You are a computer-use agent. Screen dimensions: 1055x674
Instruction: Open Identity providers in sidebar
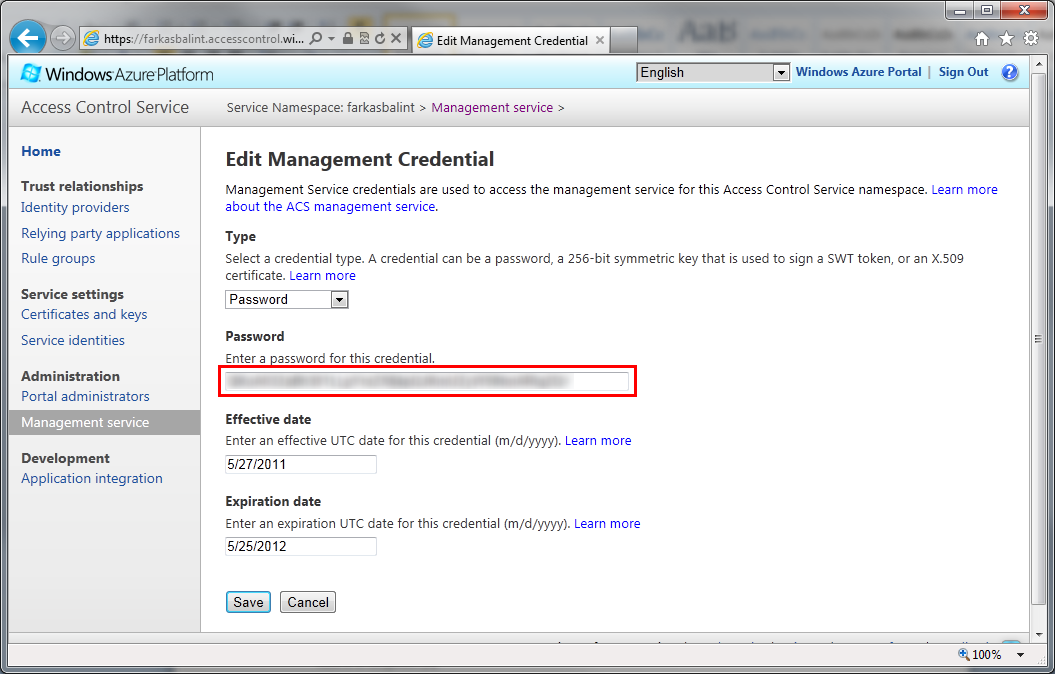click(75, 207)
